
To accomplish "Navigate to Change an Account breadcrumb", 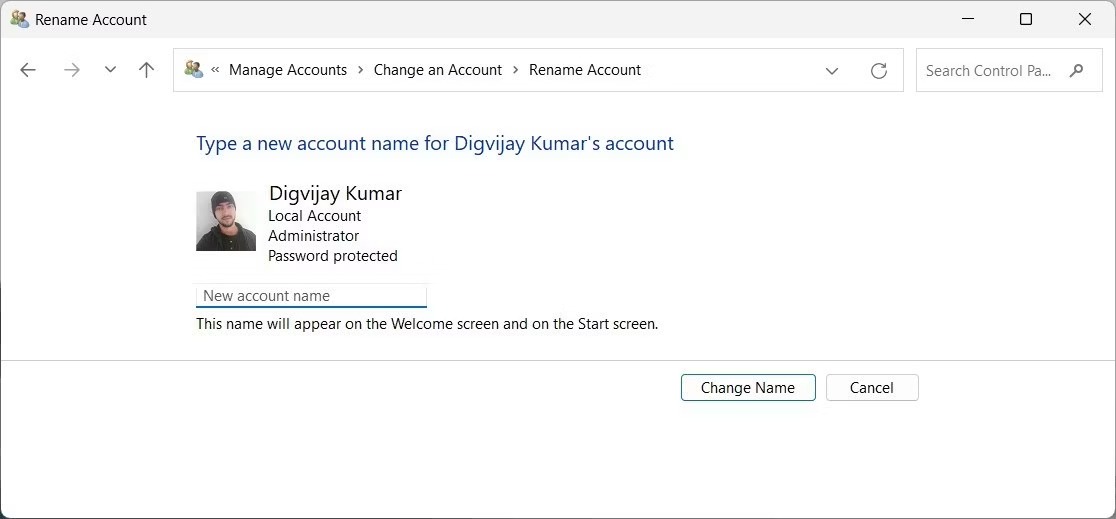I will 438,70.
